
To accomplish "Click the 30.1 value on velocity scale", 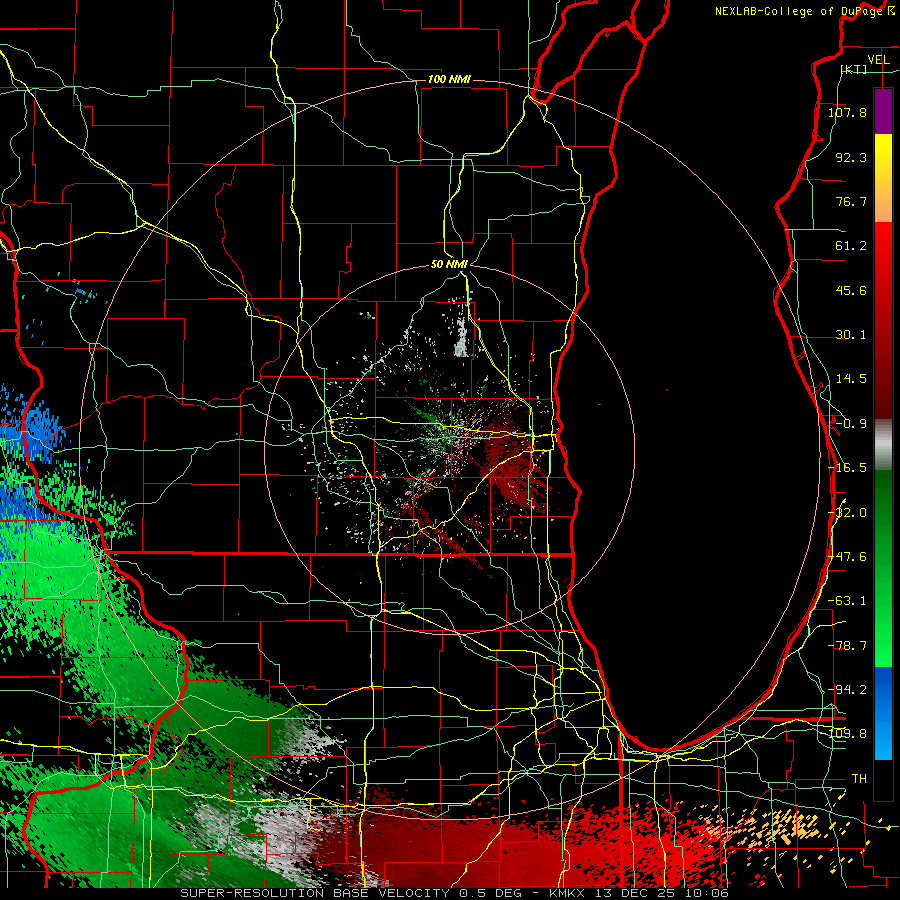I will point(851,335).
